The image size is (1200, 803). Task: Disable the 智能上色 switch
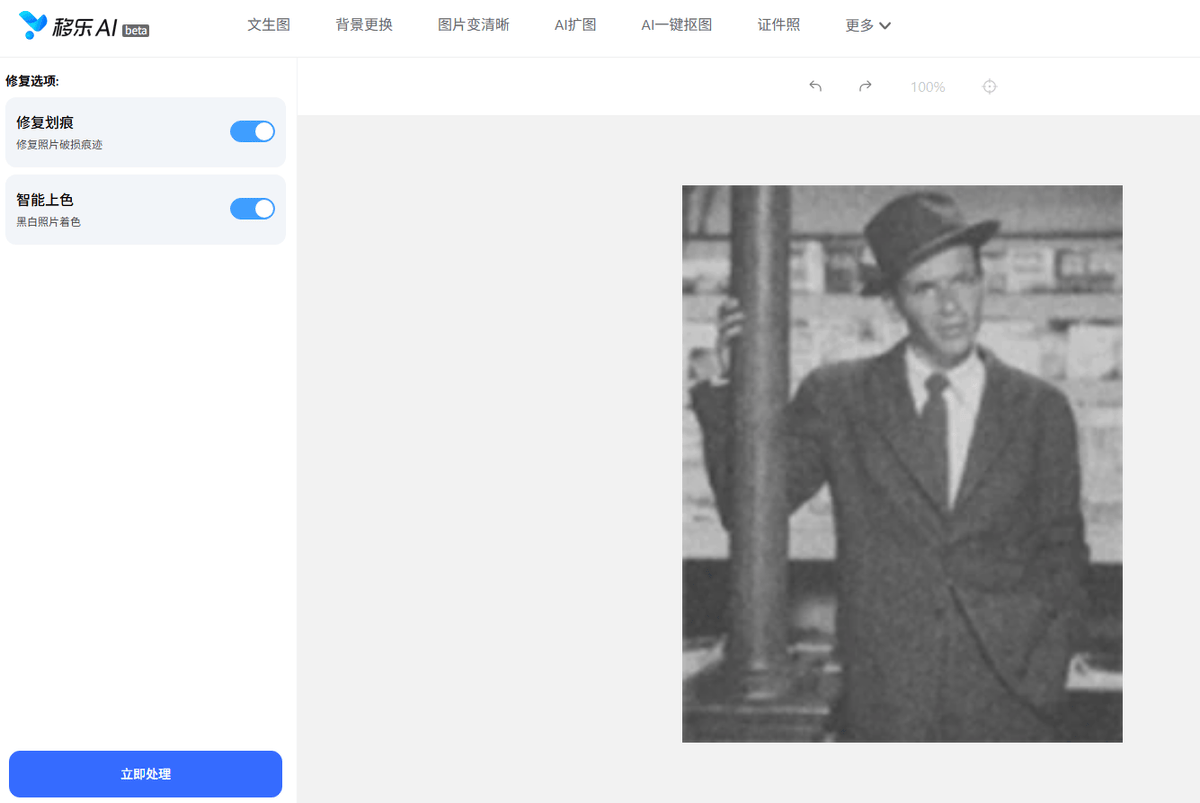[252, 208]
